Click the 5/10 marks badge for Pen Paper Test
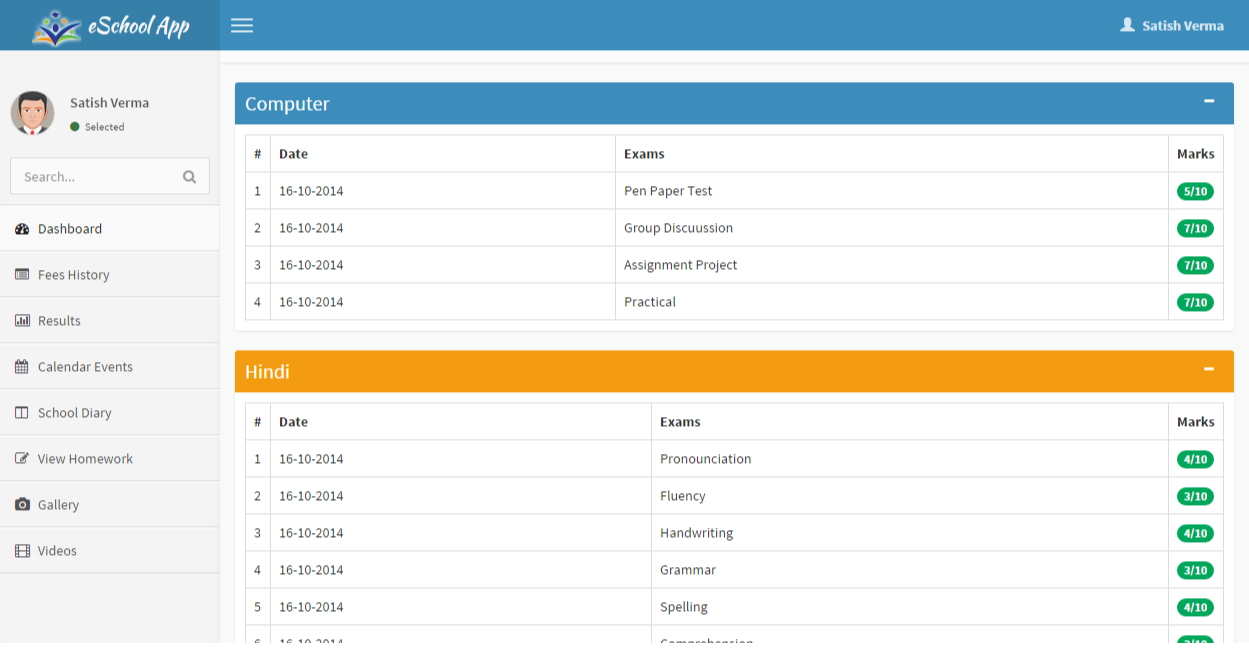1249x656 pixels. (1195, 190)
